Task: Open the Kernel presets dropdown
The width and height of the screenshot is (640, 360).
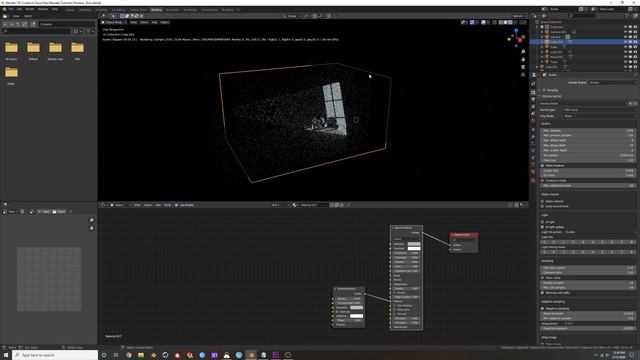Action: click(x=584, y=104)
